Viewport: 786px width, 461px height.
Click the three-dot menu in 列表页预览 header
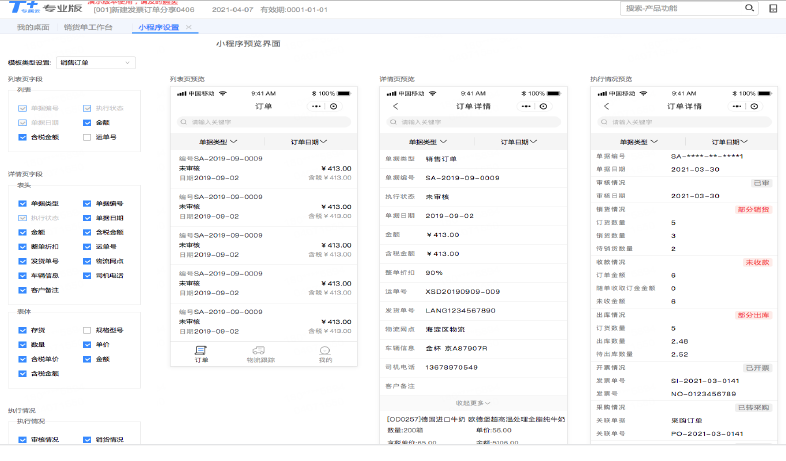point(318,105)
